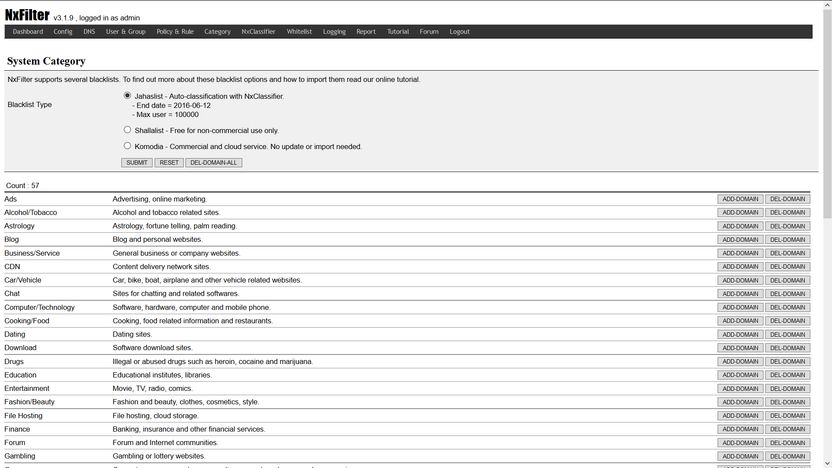Click DEL-DOMAIN for Car/Vehicle
The height and width of the screenshot is (468, 832).
click(x=787, y=280)
